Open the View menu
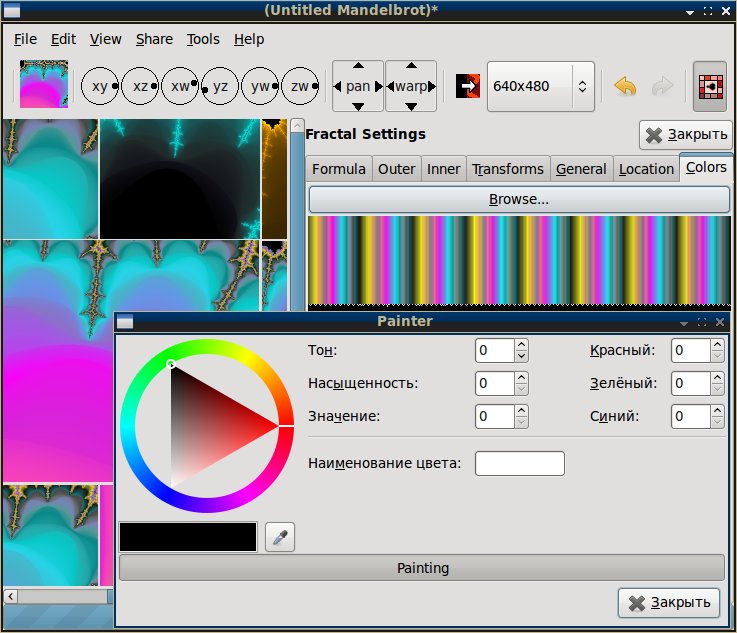This screenshot has width=737, height=633. click(x=105, y=39)
